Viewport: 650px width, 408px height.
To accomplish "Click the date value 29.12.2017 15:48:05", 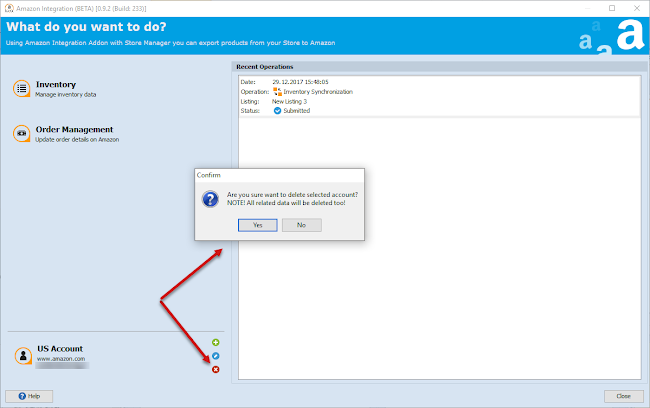I will [300, 82].
